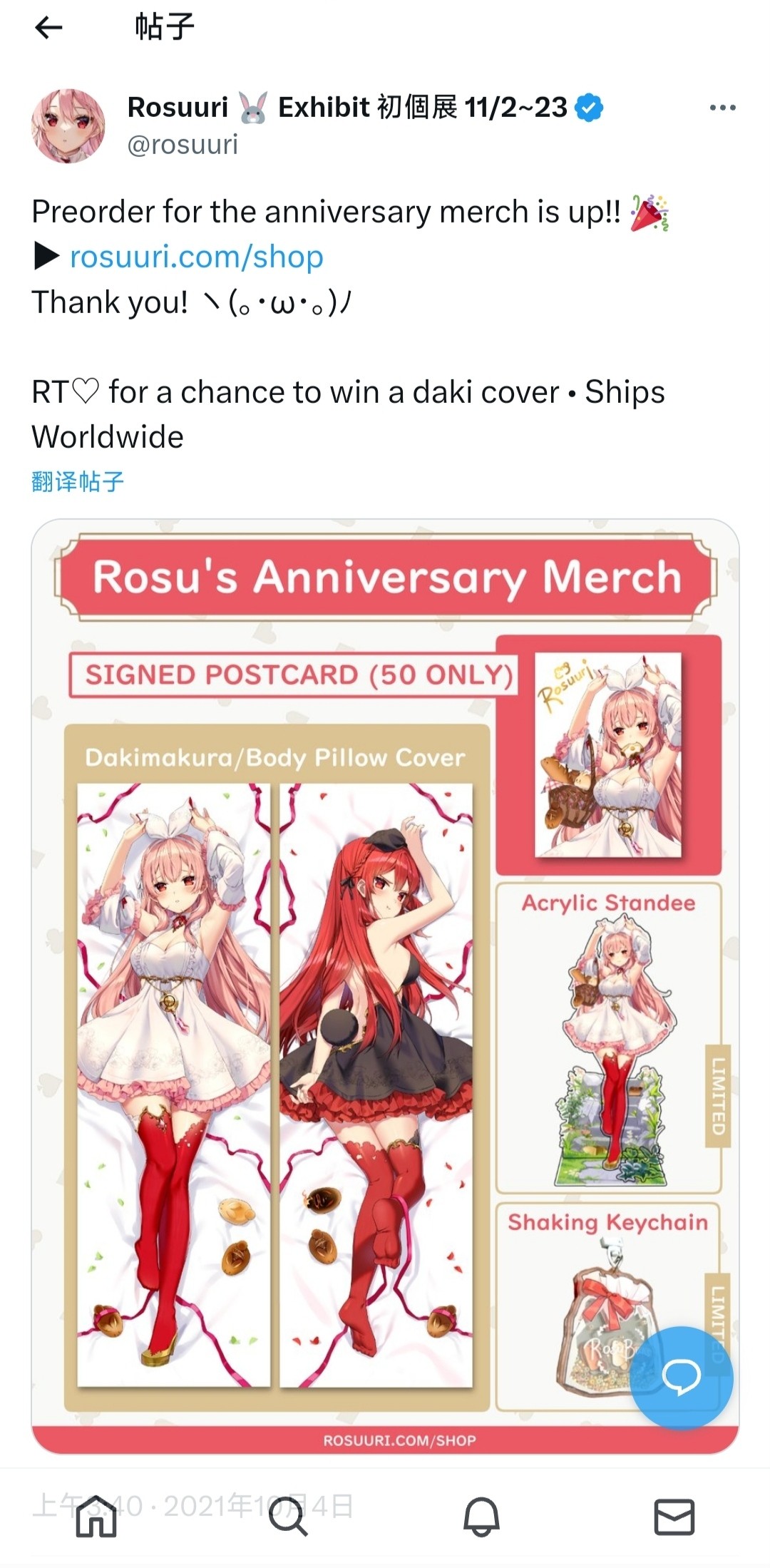Viewport: 770px width, 1568px height.
Task: Tap the signed postcard artwork in the image
Action: pyautogui.click(x=608, y=754)
